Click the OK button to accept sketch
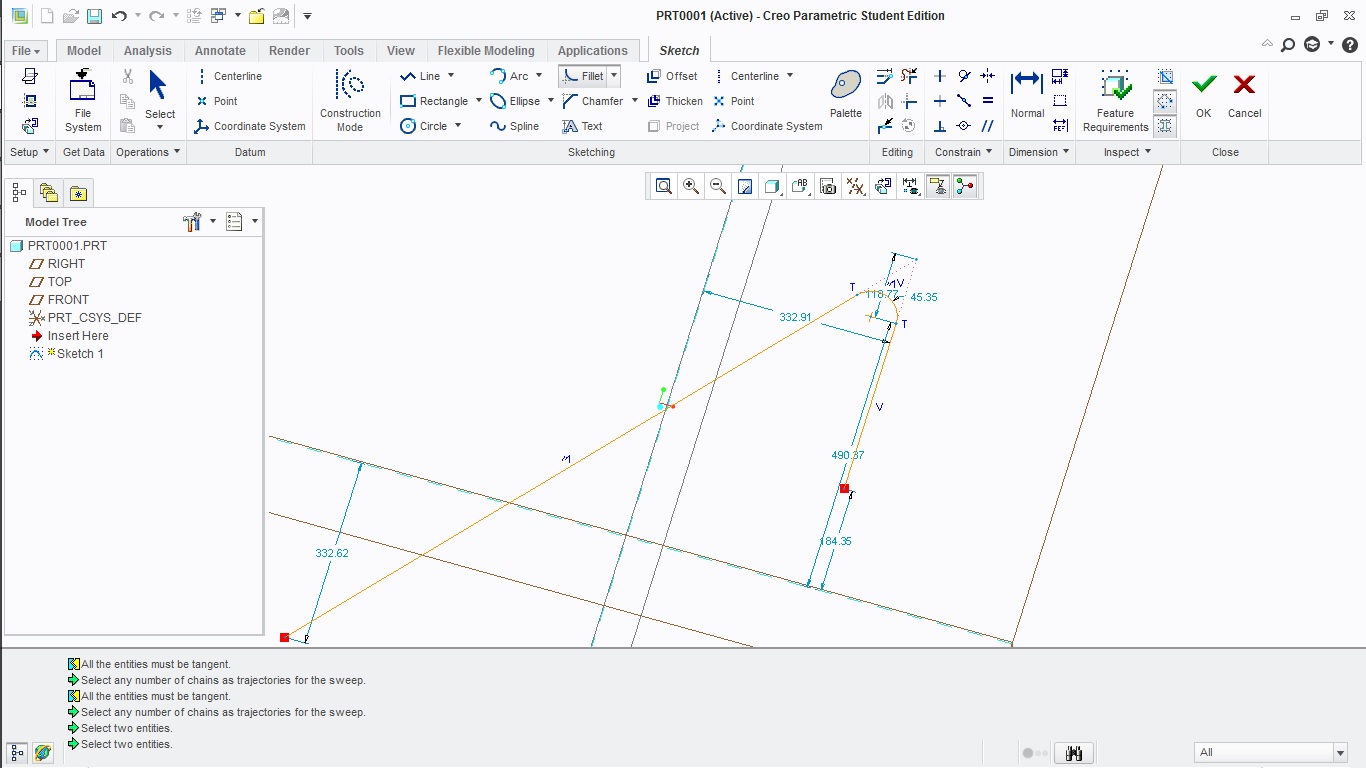Image resolution: width=1366 pixels, height=768 pixels. [x=1203, y=95]
